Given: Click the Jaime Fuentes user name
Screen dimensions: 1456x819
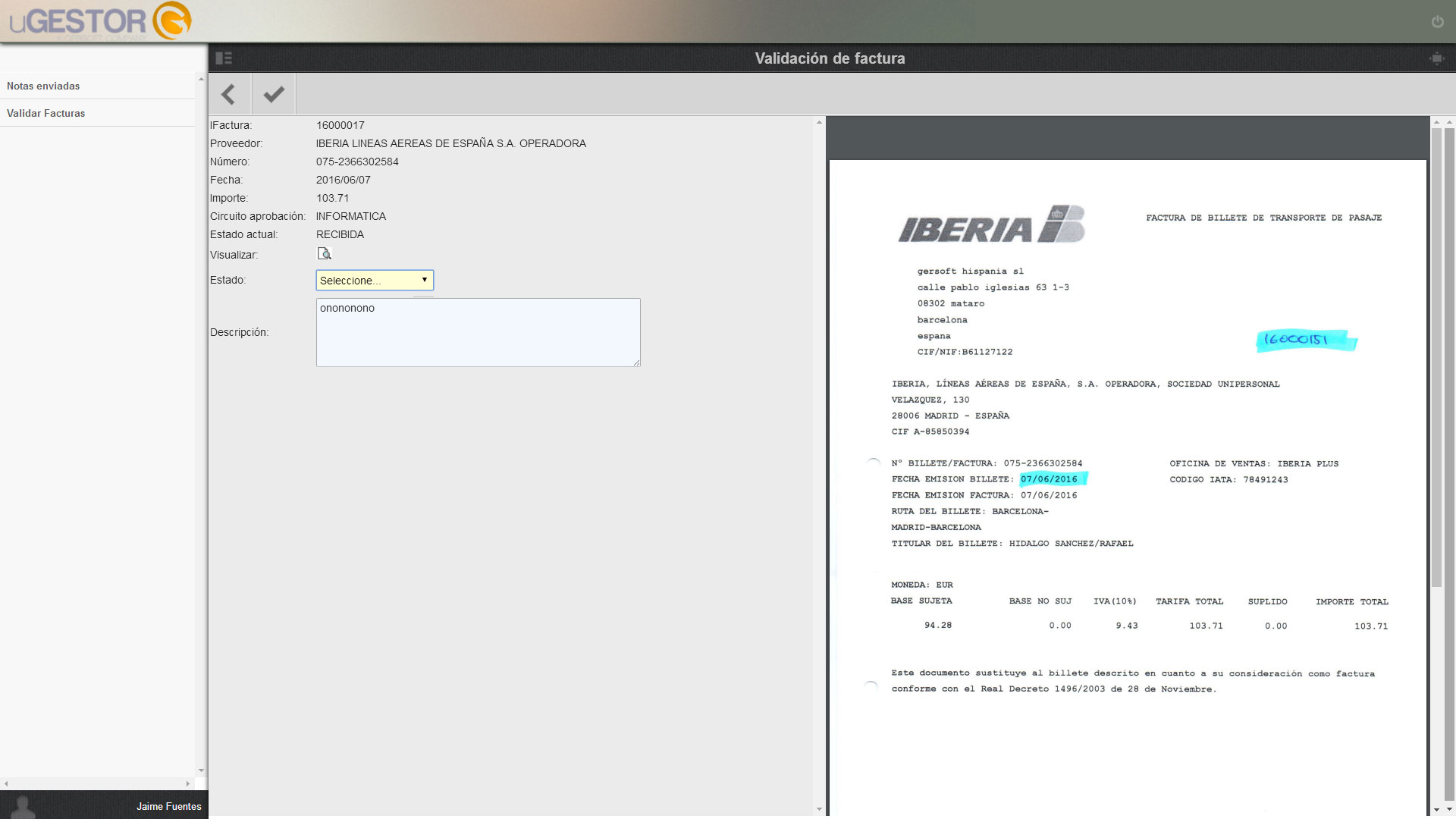Looking at the screenshot, I should point(169,806).
